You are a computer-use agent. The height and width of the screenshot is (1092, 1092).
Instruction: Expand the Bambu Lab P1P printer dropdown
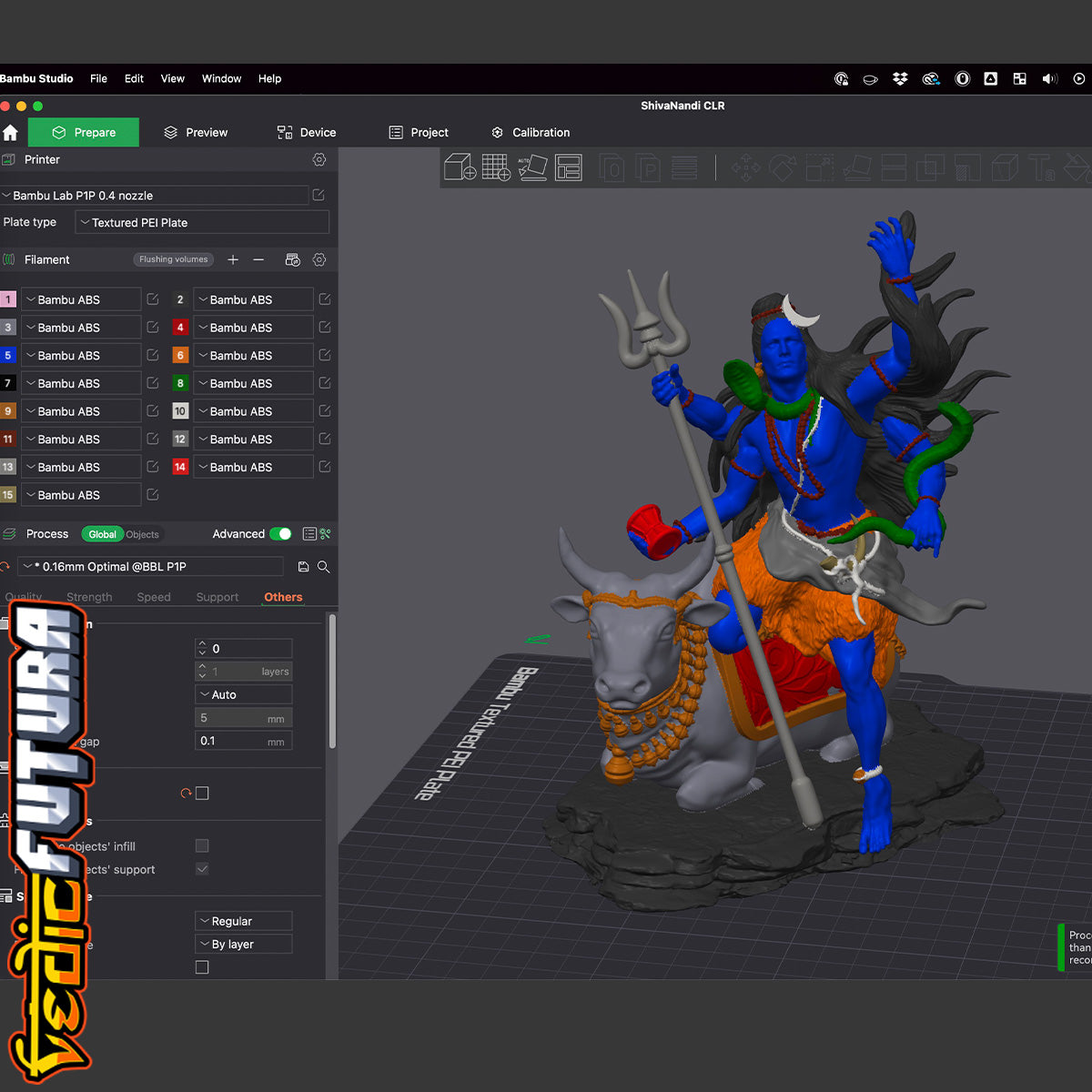(155, 196)
